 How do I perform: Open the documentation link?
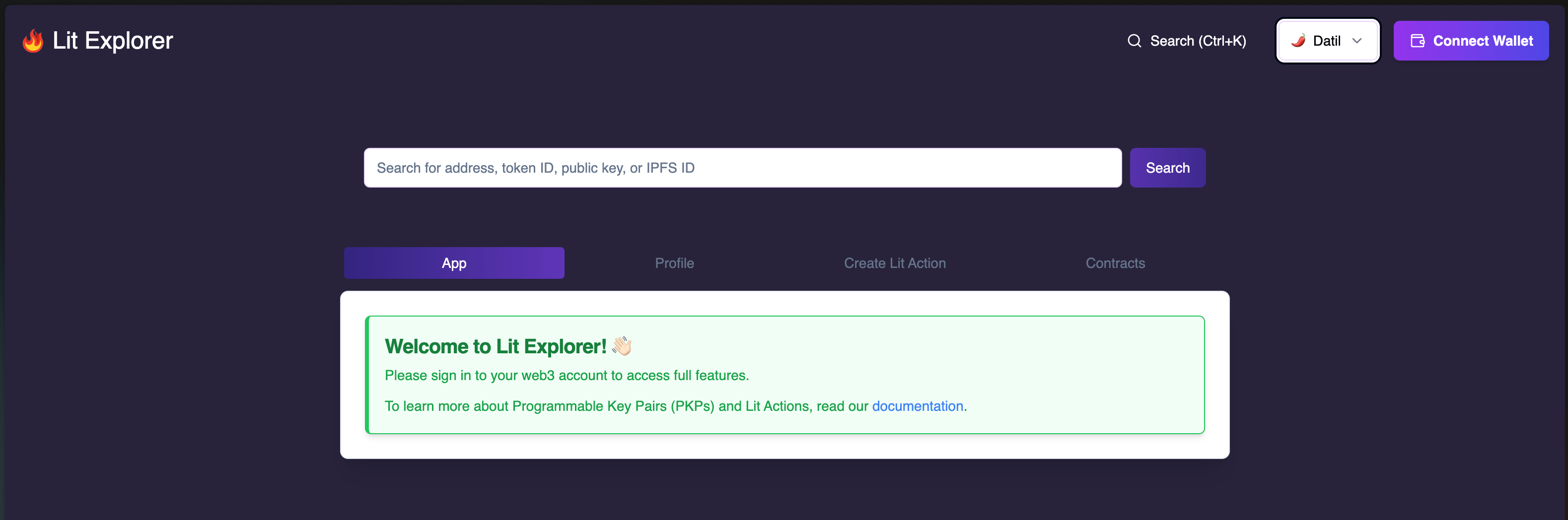917,406
